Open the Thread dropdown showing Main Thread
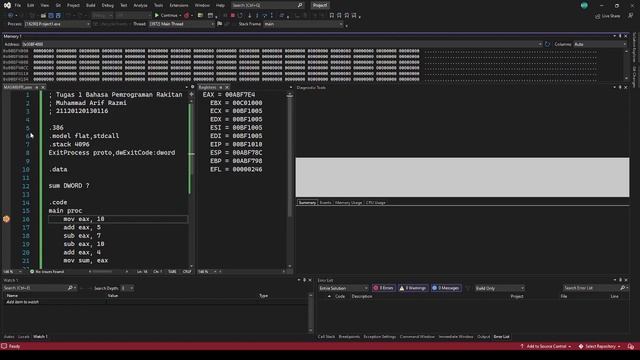The width and height of the screenshot is (640, 360). click(181, 24)
